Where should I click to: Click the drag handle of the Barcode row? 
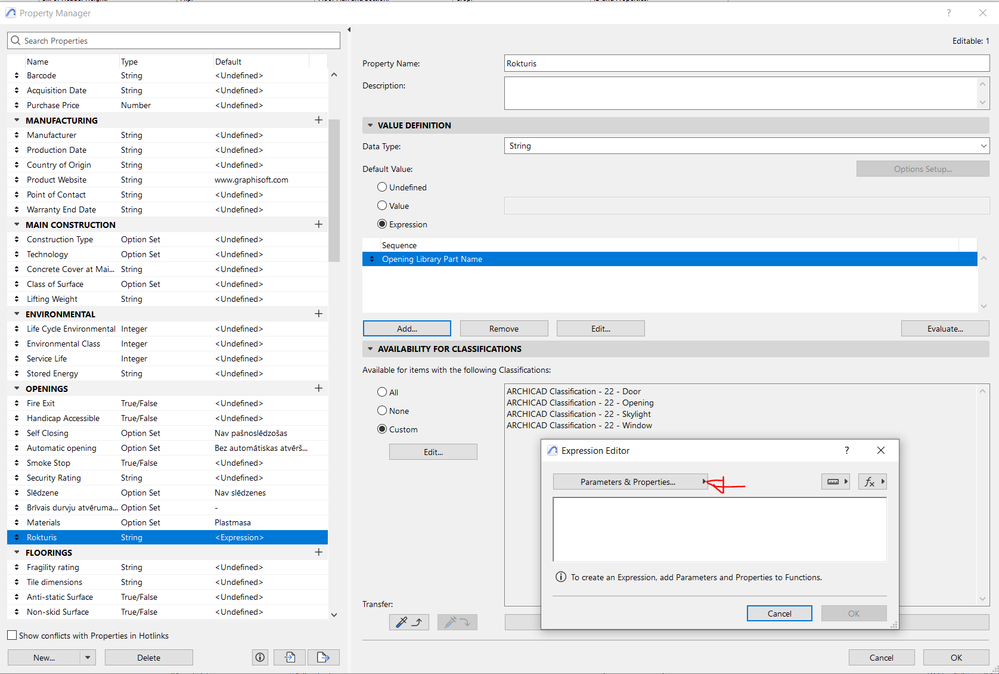point(17,75)
